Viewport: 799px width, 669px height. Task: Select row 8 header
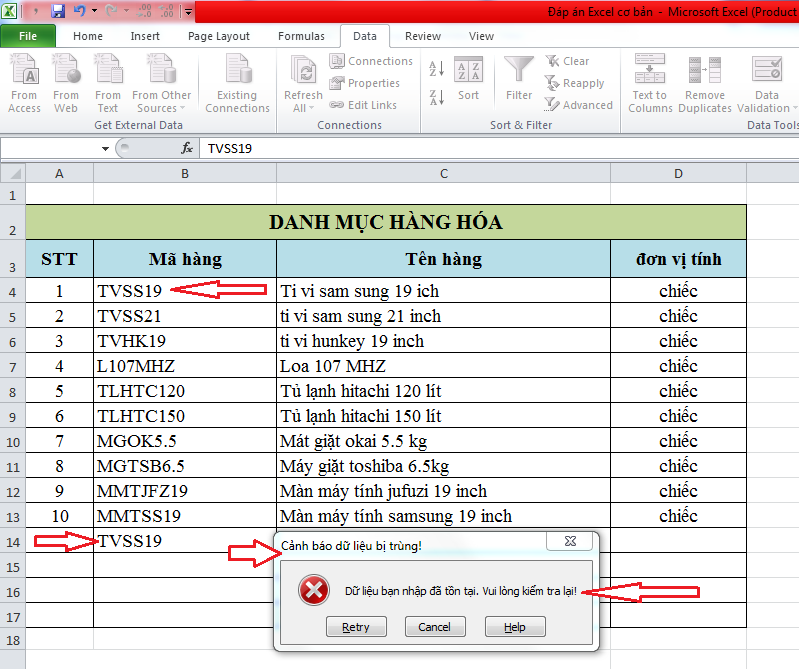[x=13, y=392]
